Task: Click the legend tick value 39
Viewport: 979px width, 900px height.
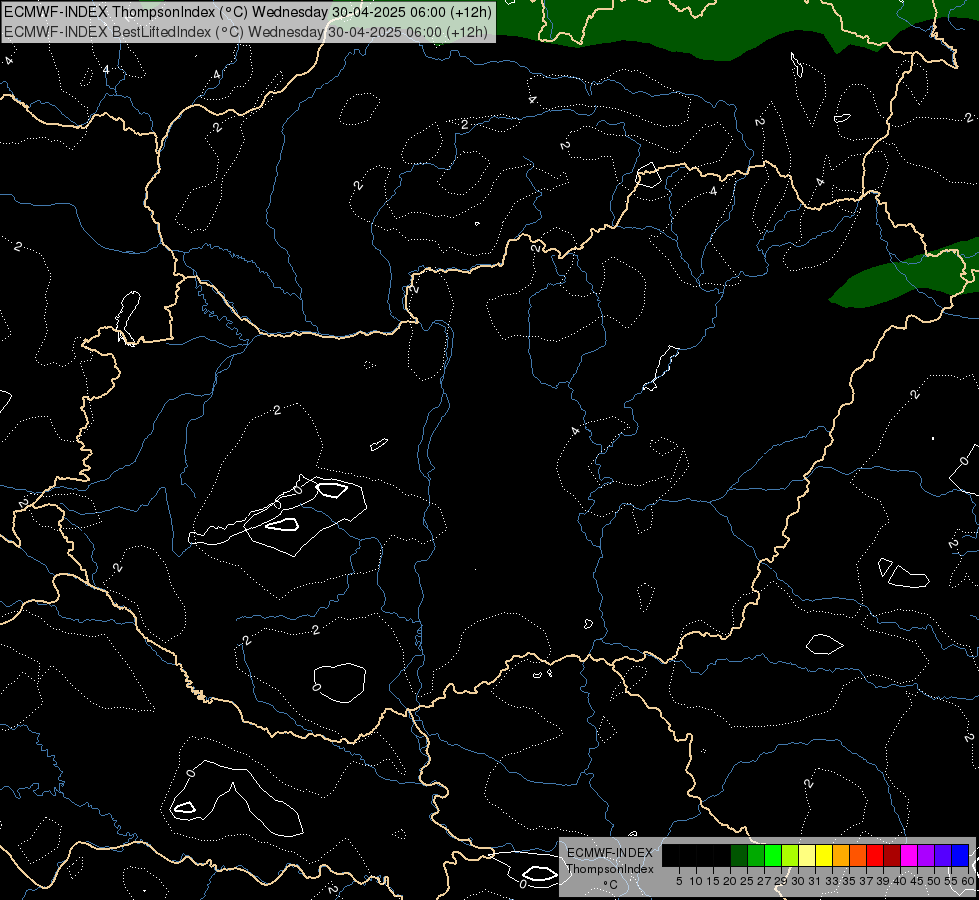Action: click(x=883, y=881)
